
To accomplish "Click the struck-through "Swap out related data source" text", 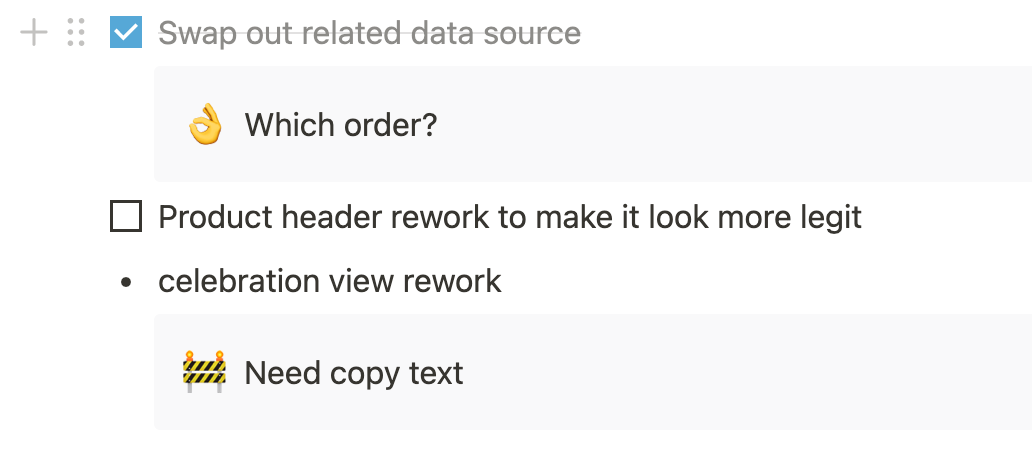I will [369, 33].
